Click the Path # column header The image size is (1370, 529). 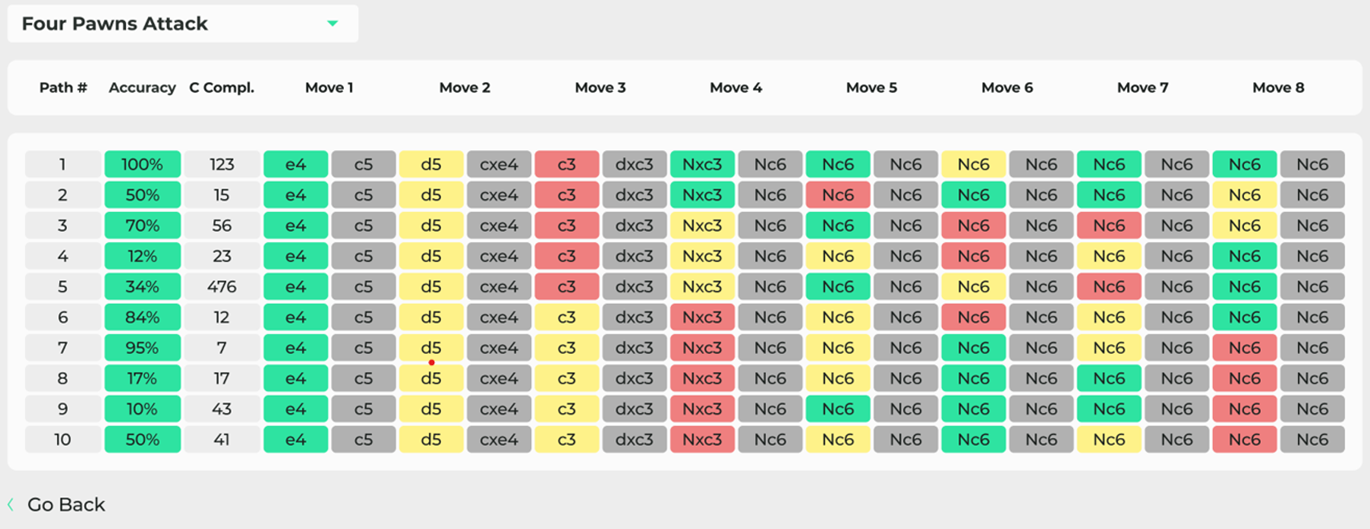click(63, 88)
